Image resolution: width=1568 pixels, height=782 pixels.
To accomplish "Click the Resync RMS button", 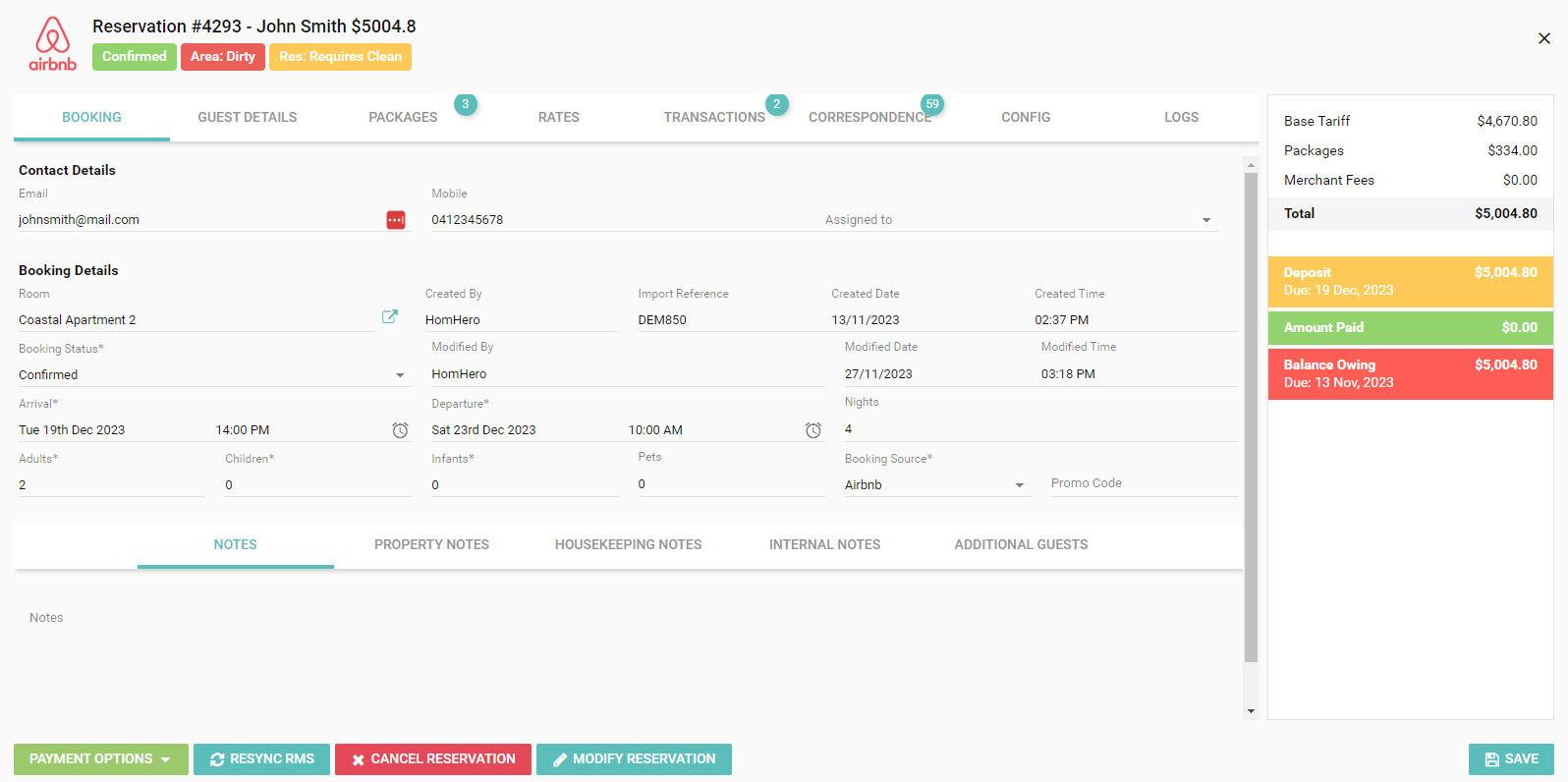I will point(261,759).
